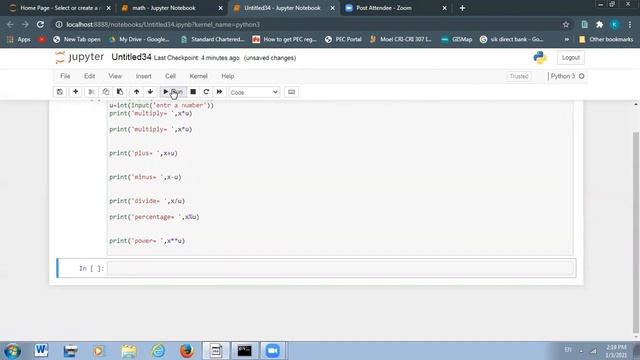
Task: Open the Windows Start menu
Action: [12, 351]
